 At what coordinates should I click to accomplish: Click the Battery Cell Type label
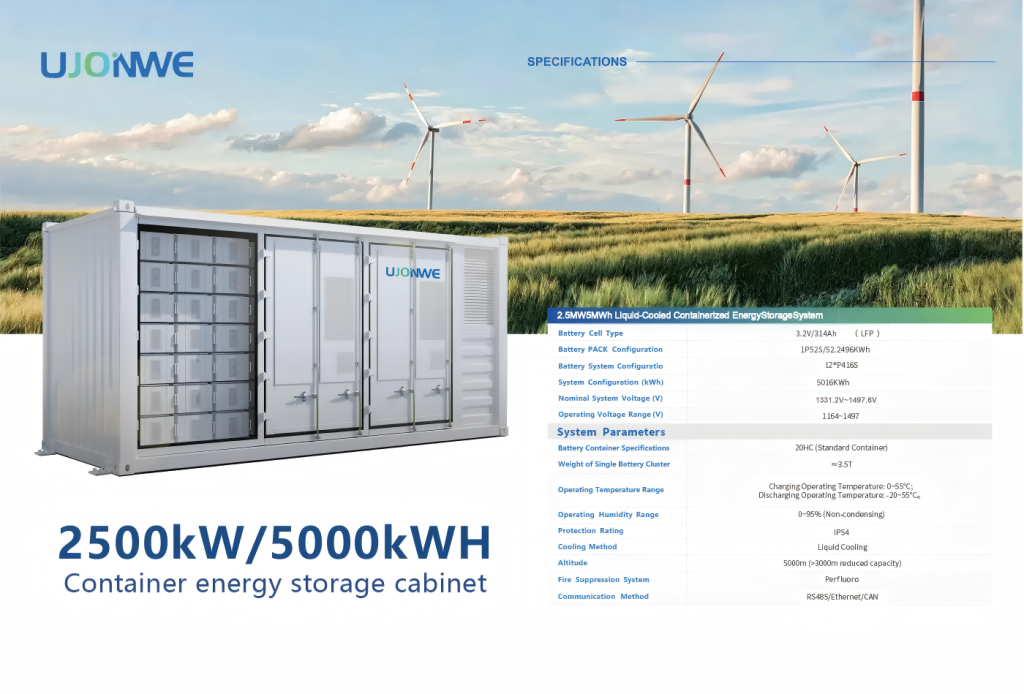(x=590, y=333)
